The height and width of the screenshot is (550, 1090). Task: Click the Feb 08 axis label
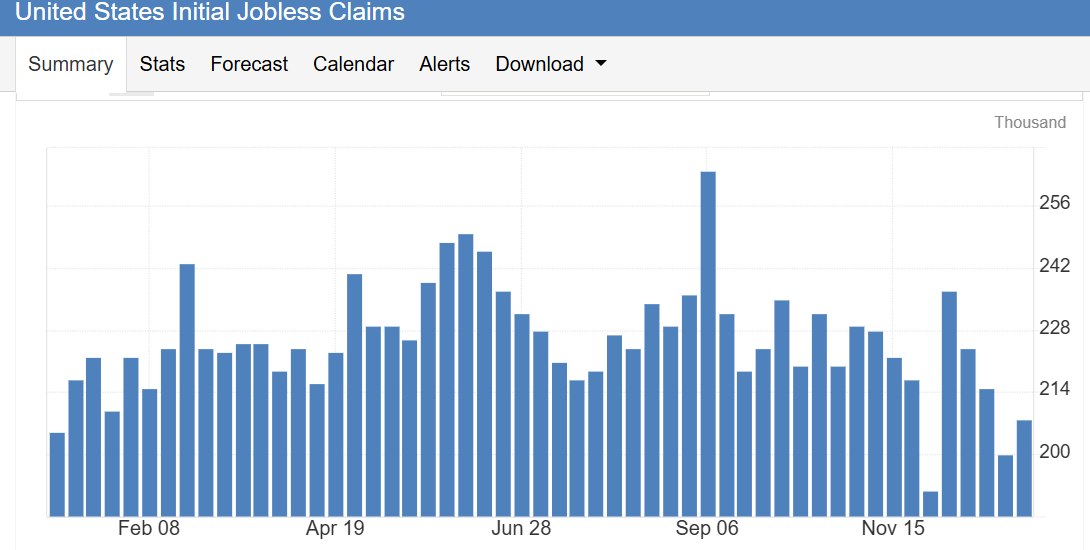[149, 528]
